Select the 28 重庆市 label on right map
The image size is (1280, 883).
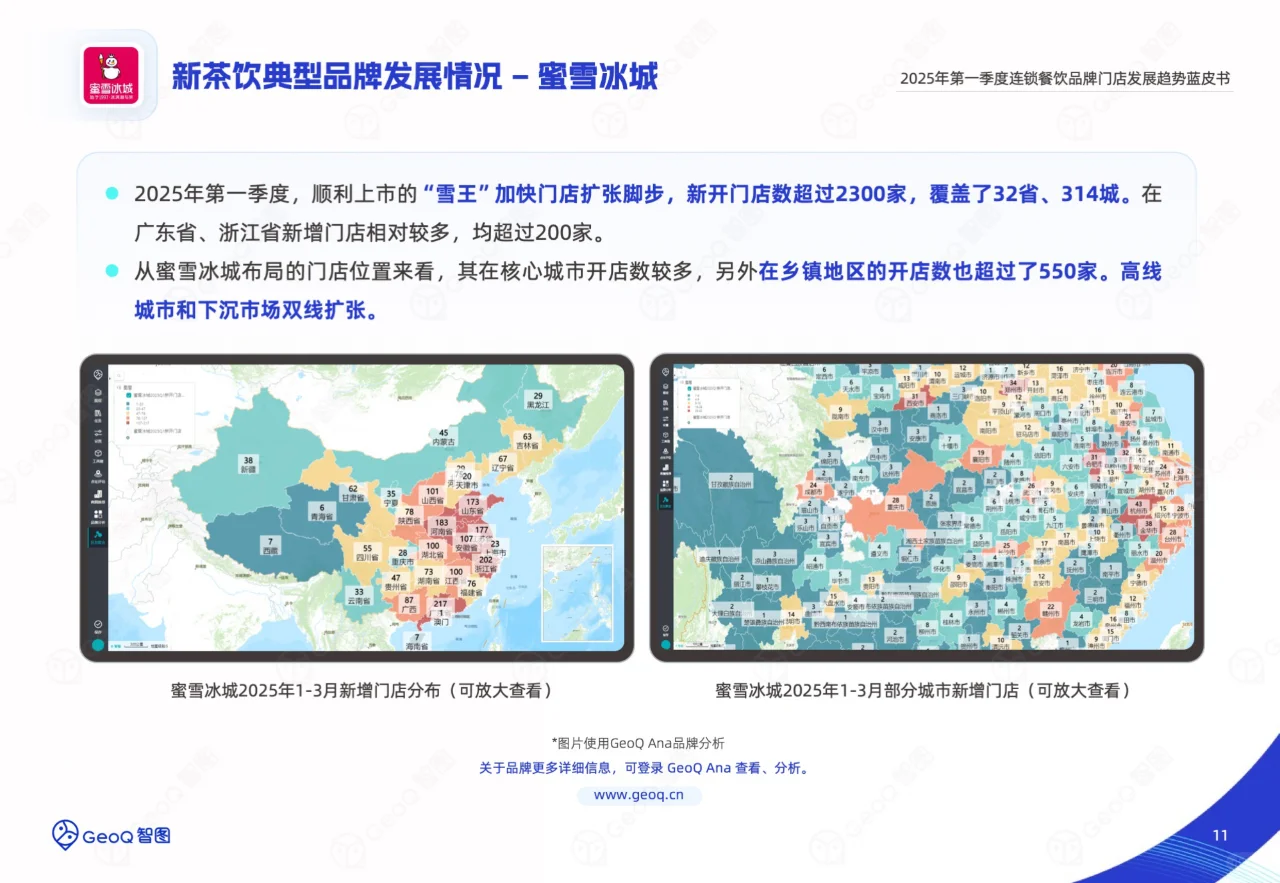point(897,505)
